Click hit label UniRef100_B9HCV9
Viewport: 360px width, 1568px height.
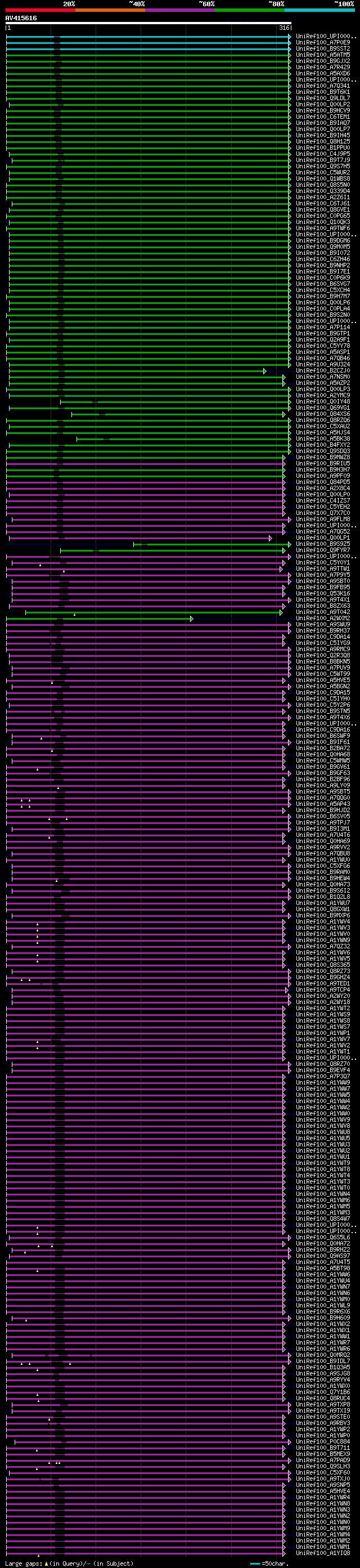[323, 111]
